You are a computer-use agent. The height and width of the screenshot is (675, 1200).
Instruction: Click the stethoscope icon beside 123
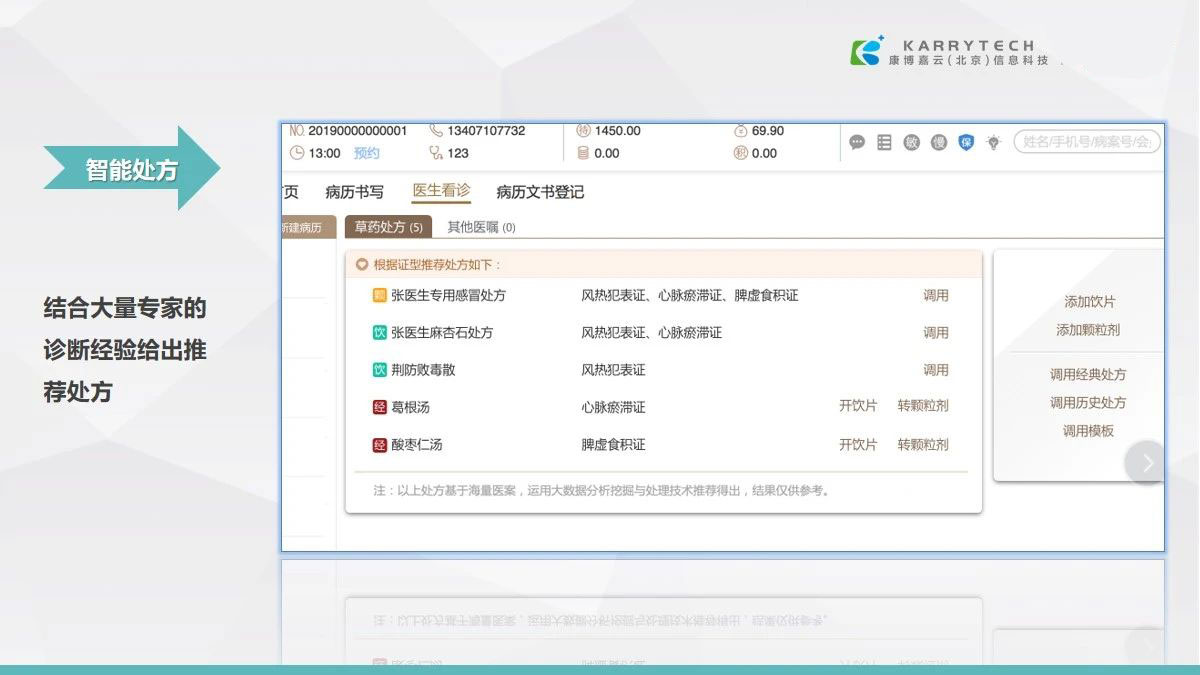point(435,153)
